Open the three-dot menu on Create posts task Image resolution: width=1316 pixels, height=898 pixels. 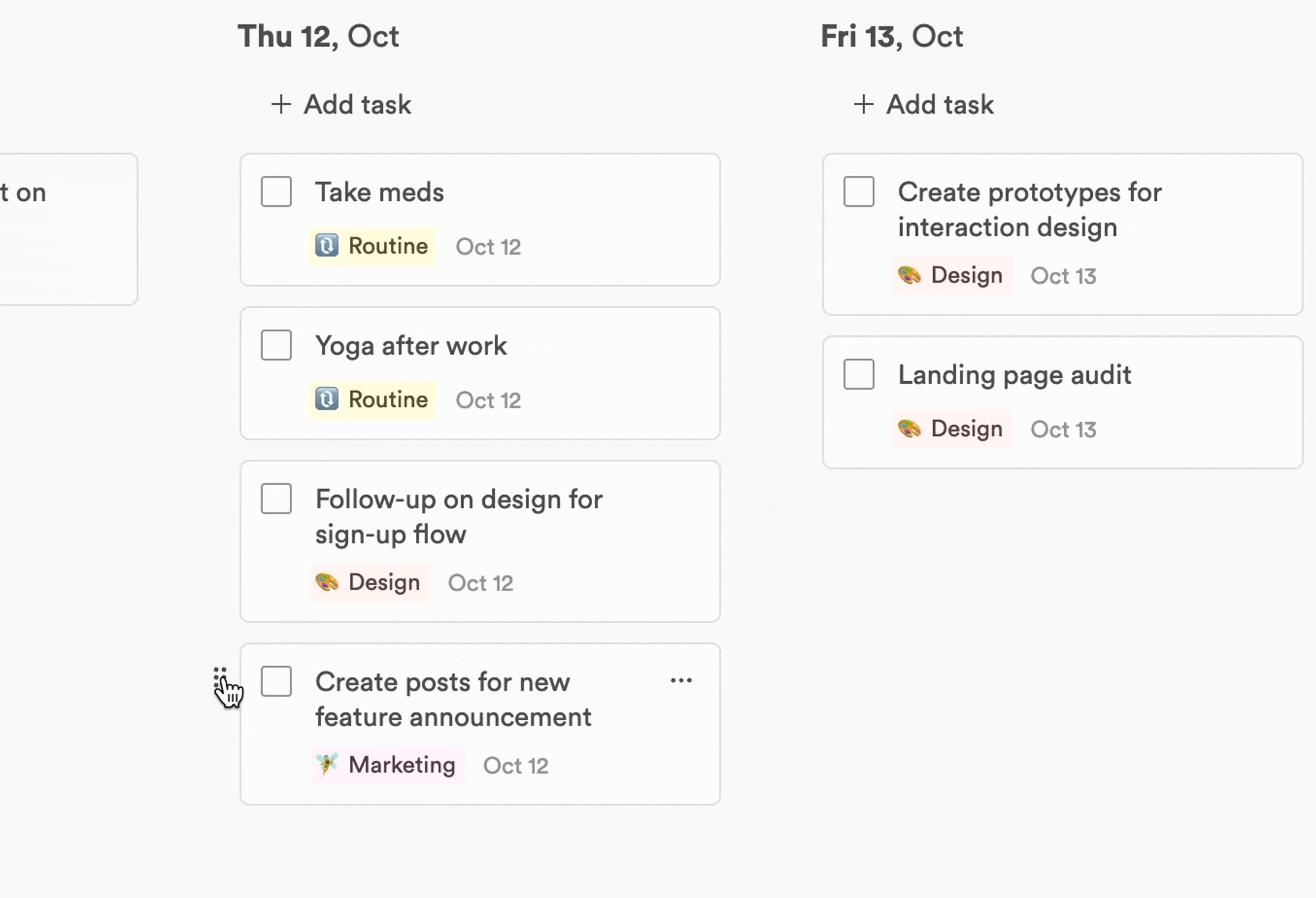coord(681,681)
